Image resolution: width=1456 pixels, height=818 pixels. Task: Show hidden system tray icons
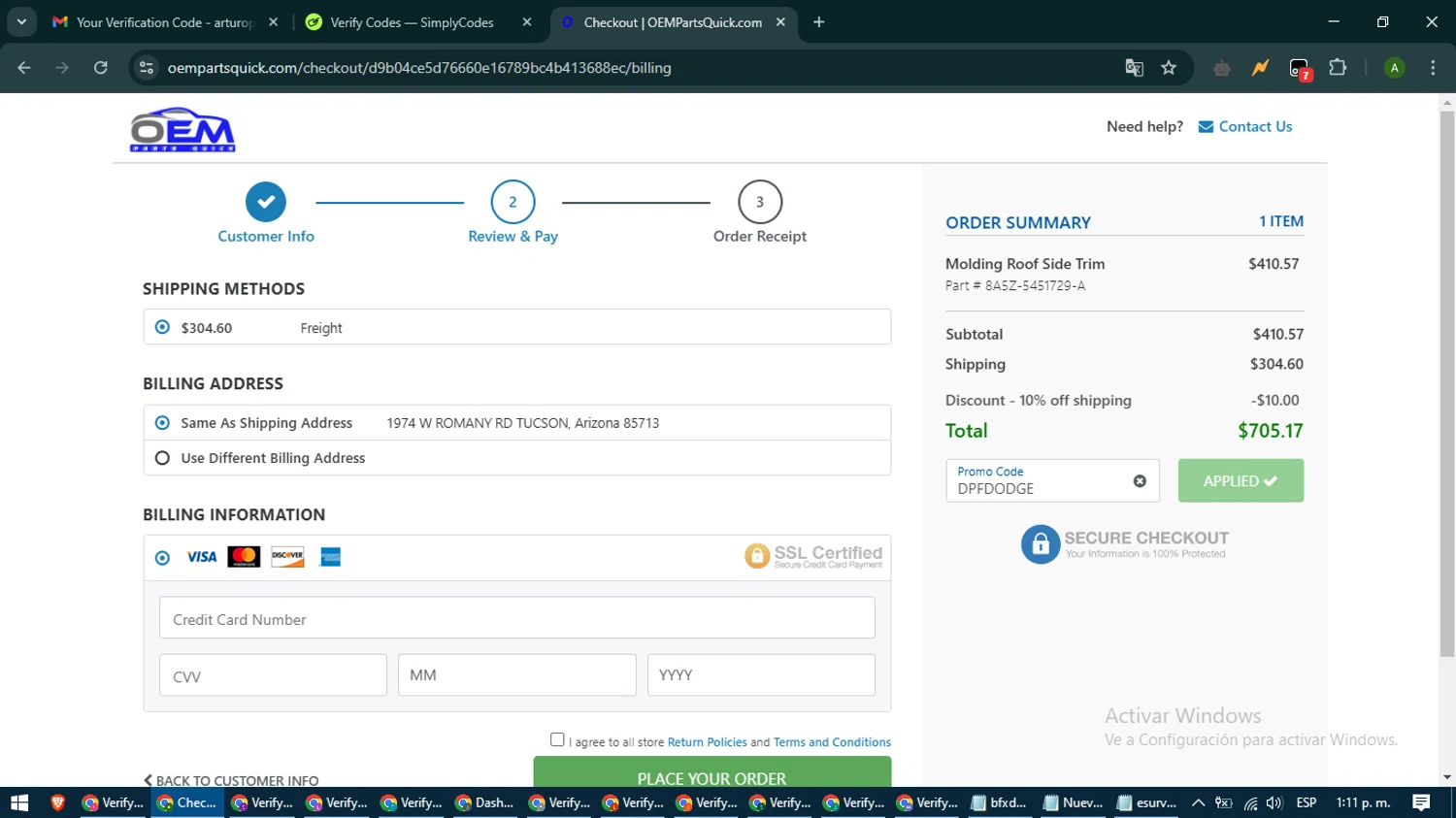1198,803
